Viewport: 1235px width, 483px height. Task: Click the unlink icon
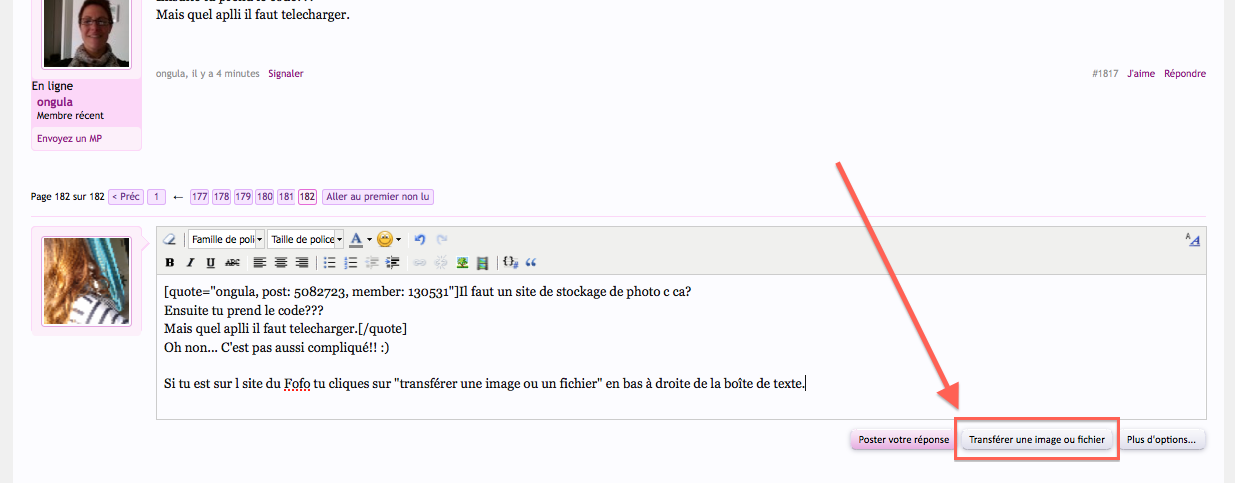point(441,263)
